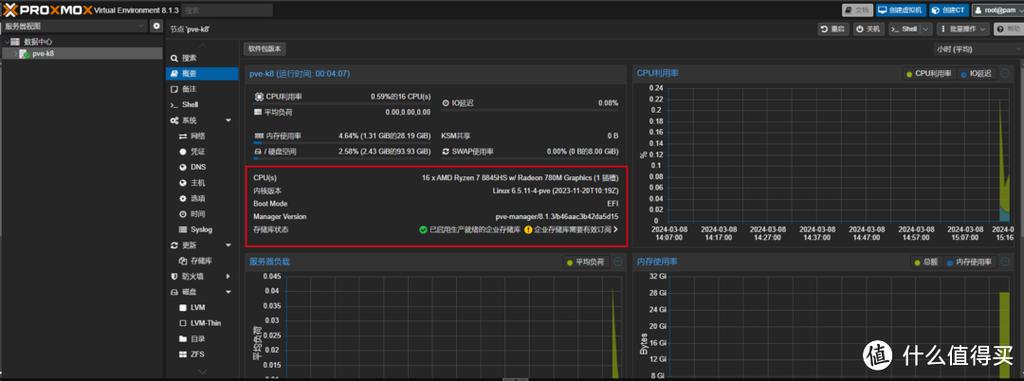Toggle IO延迟 legend series in chart
The width and height of the screenshot is (1024, 381).
coord(977,74)
